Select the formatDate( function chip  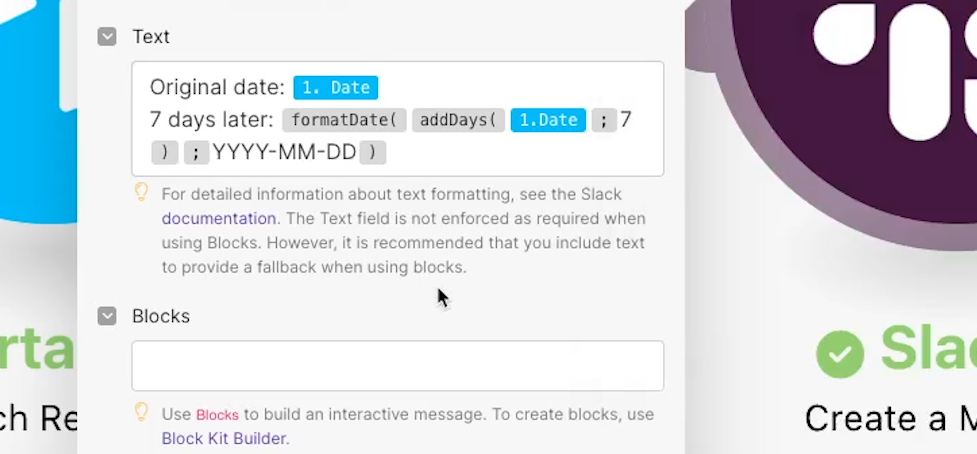click(x=344, y=120)
